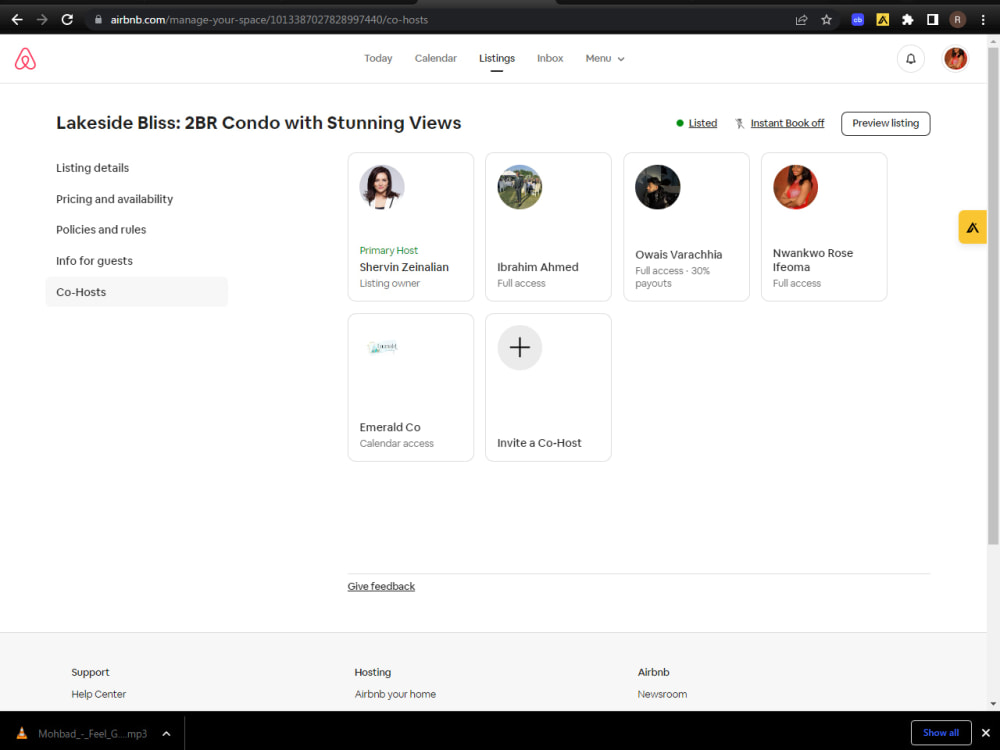This screenshot has height=750, width=1000.
Task: Expand the Menu dropdown
Action: coord(605,59)
